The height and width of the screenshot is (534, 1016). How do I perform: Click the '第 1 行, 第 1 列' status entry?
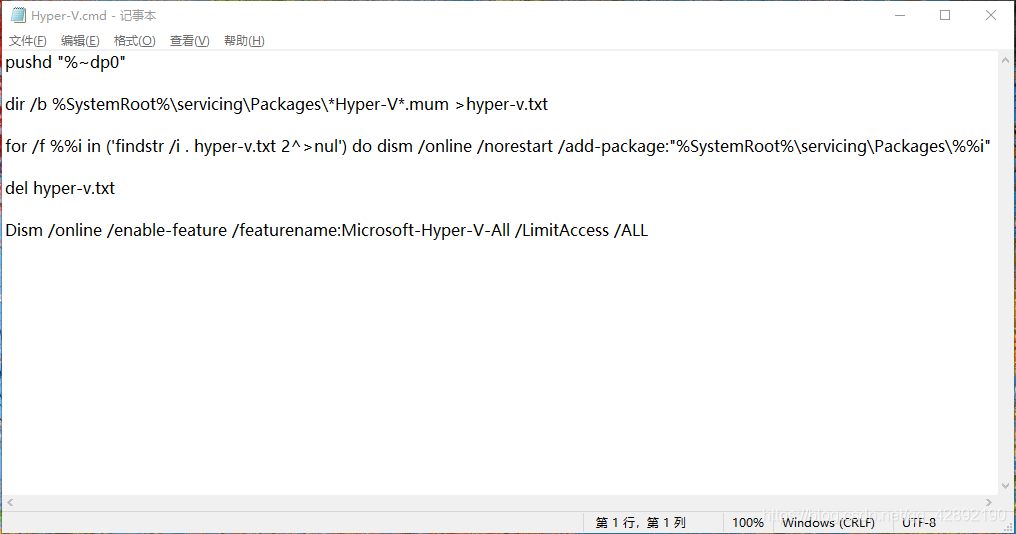[640, 522]
